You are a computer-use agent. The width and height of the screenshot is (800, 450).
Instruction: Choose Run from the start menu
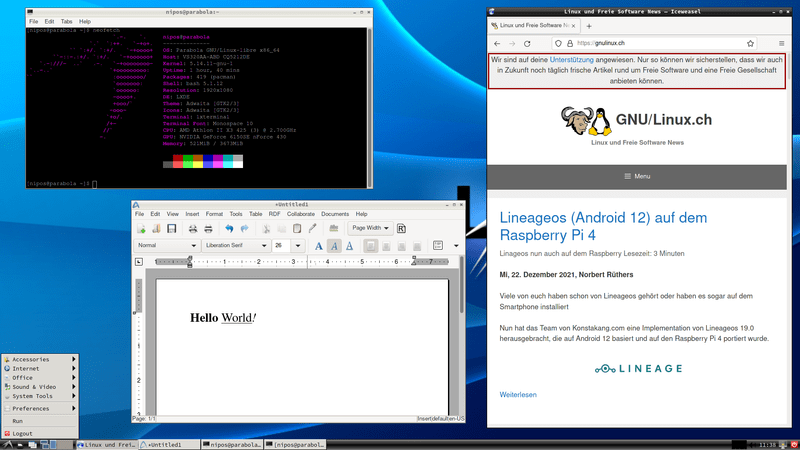(x=40, y=421)
